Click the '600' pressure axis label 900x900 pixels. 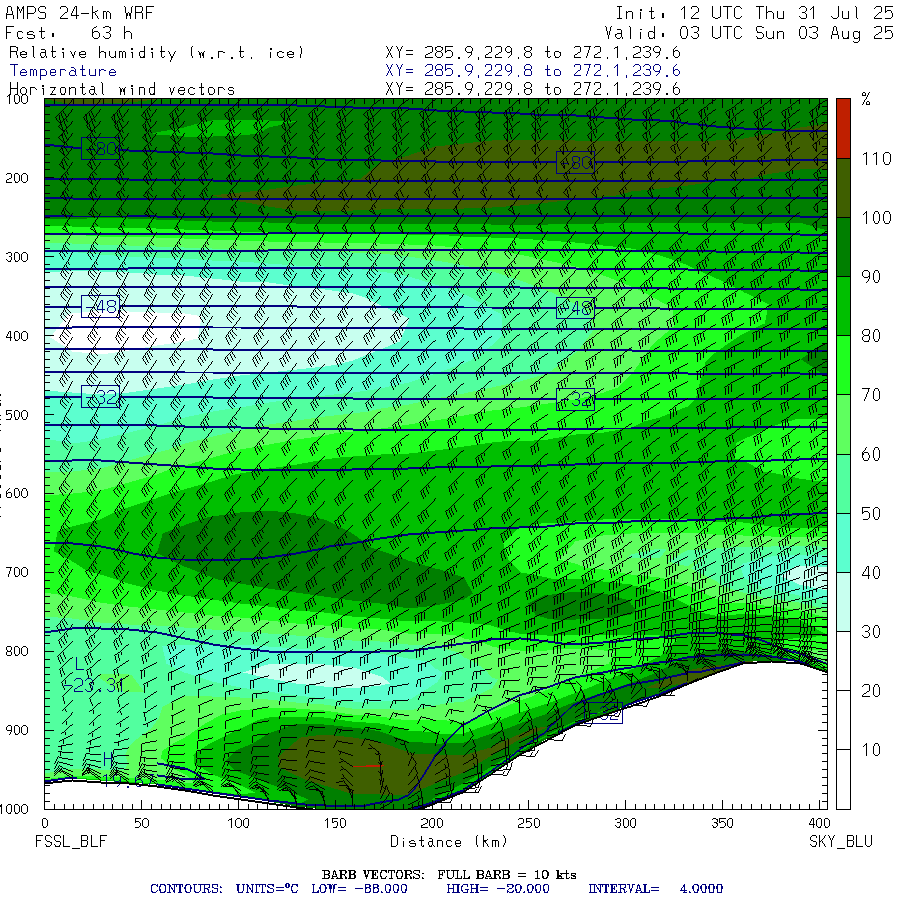tap(17, 494)
